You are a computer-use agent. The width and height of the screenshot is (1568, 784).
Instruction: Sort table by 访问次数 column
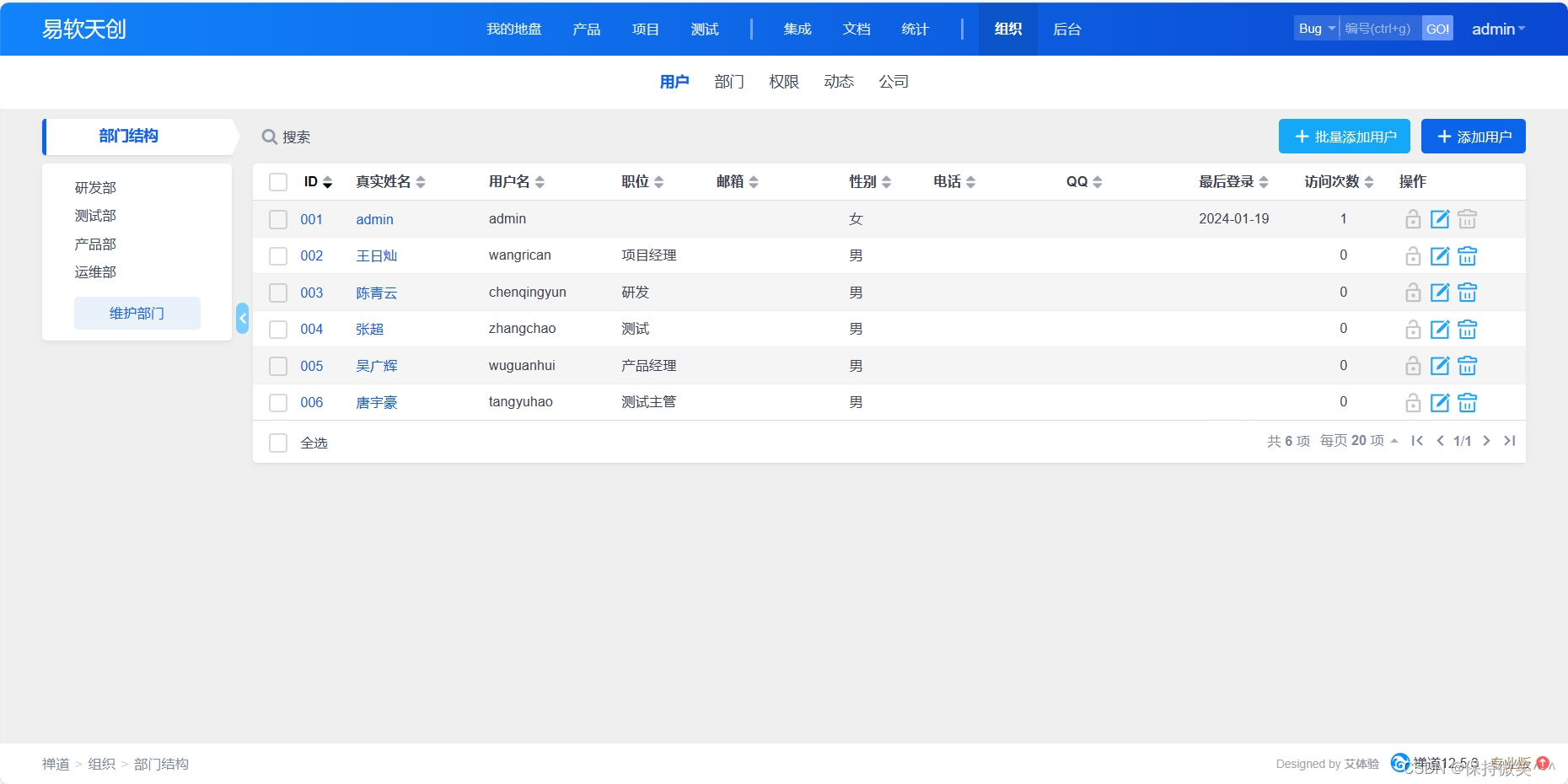pos(1339,182)
